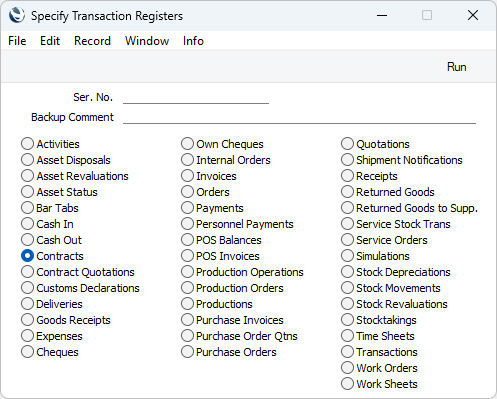
Task: Open the Record menu
Action: click(x=92, y=41)
